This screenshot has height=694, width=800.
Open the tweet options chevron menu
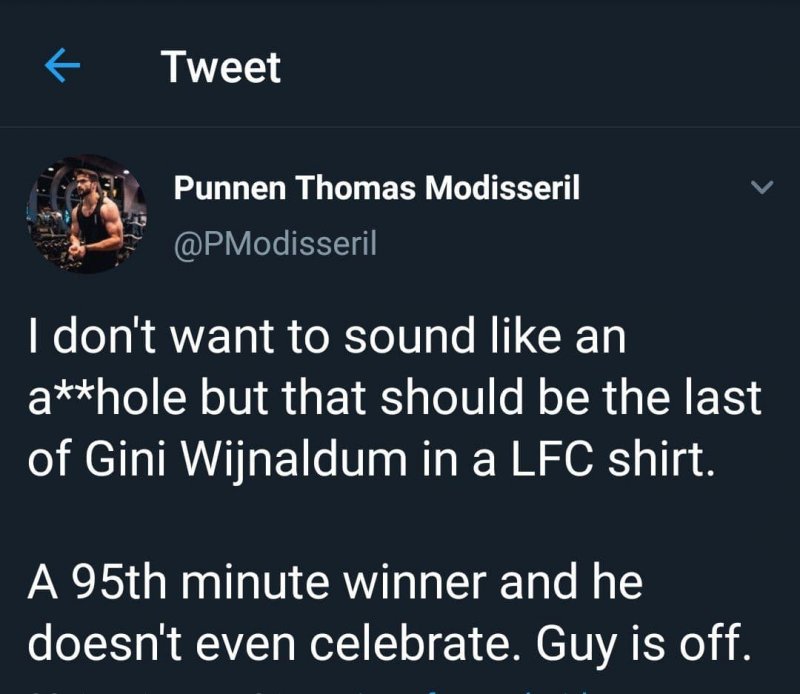coord(762,187)
